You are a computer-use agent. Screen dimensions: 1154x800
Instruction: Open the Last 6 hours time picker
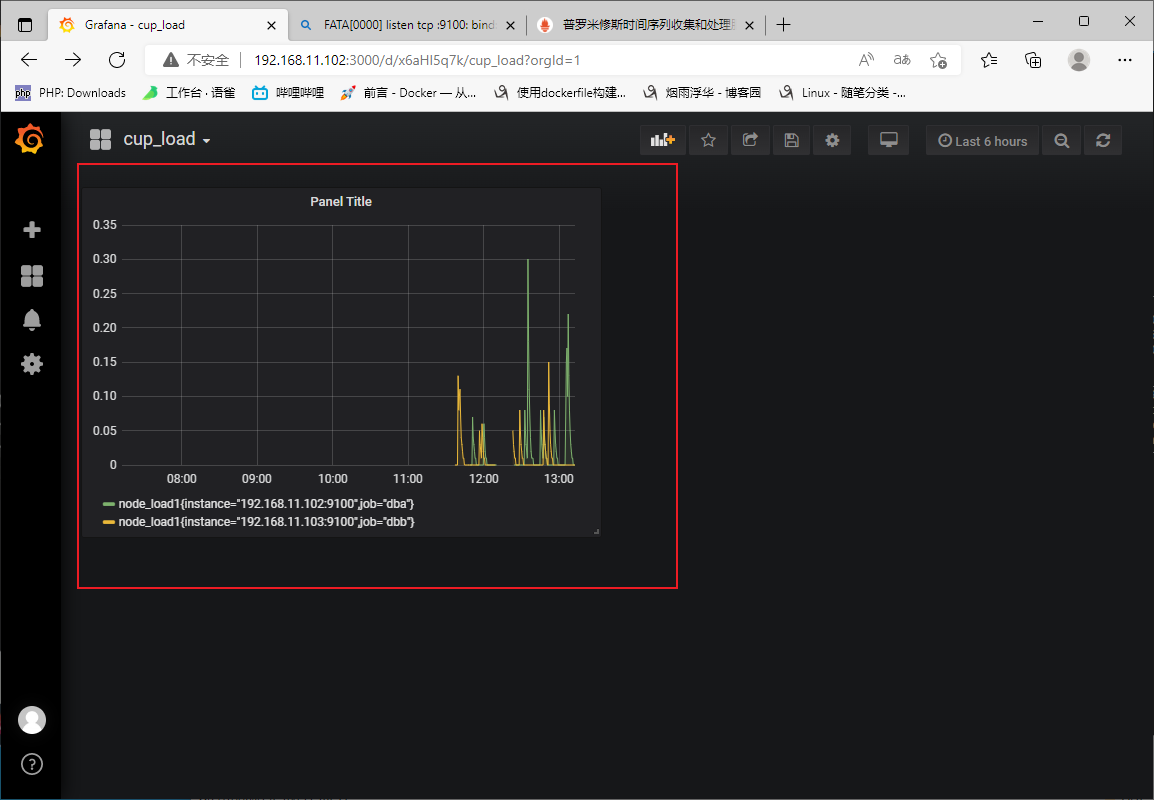[x=983, y=141]
